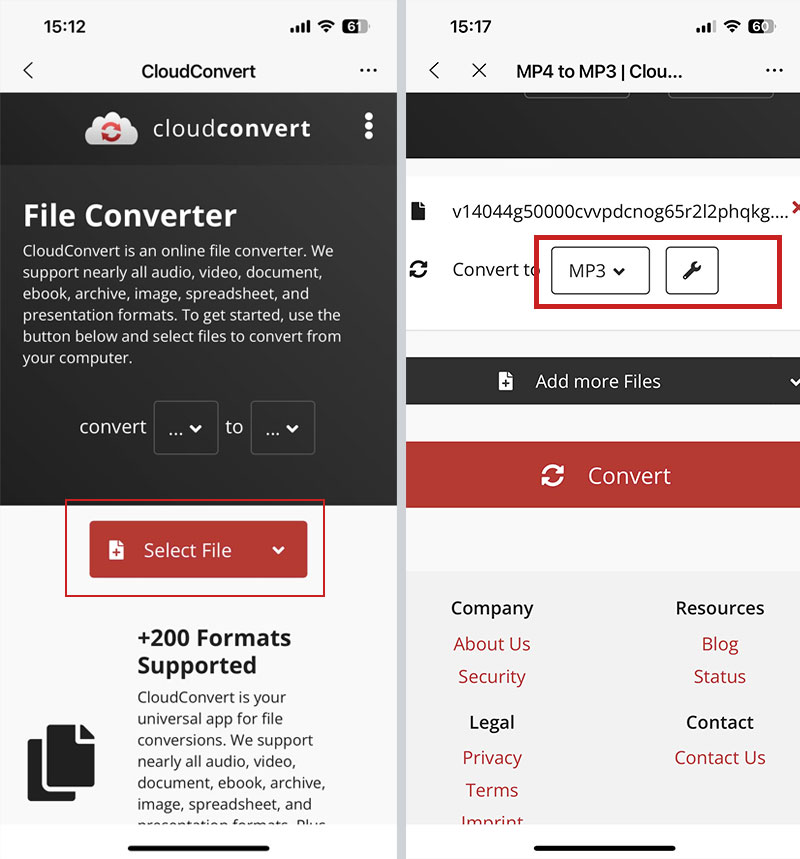Open the About Us link
The width and height of the screenshot is (800, 859).
click(492, 644)
